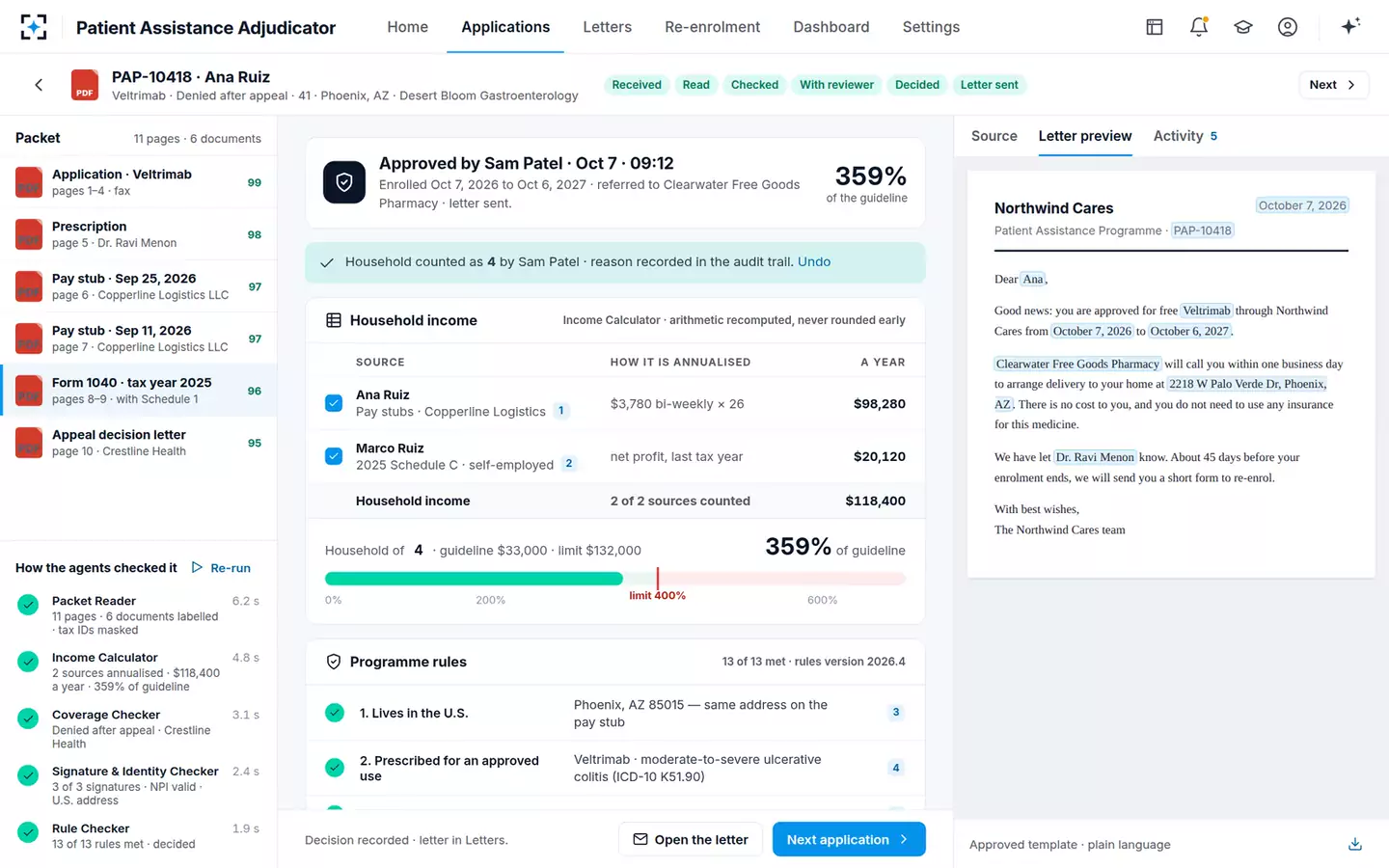This screenshot has width=1389, height=868.
Task: Click the Patient Assistance Adjudicator logo icon
Action: point(34,27)
